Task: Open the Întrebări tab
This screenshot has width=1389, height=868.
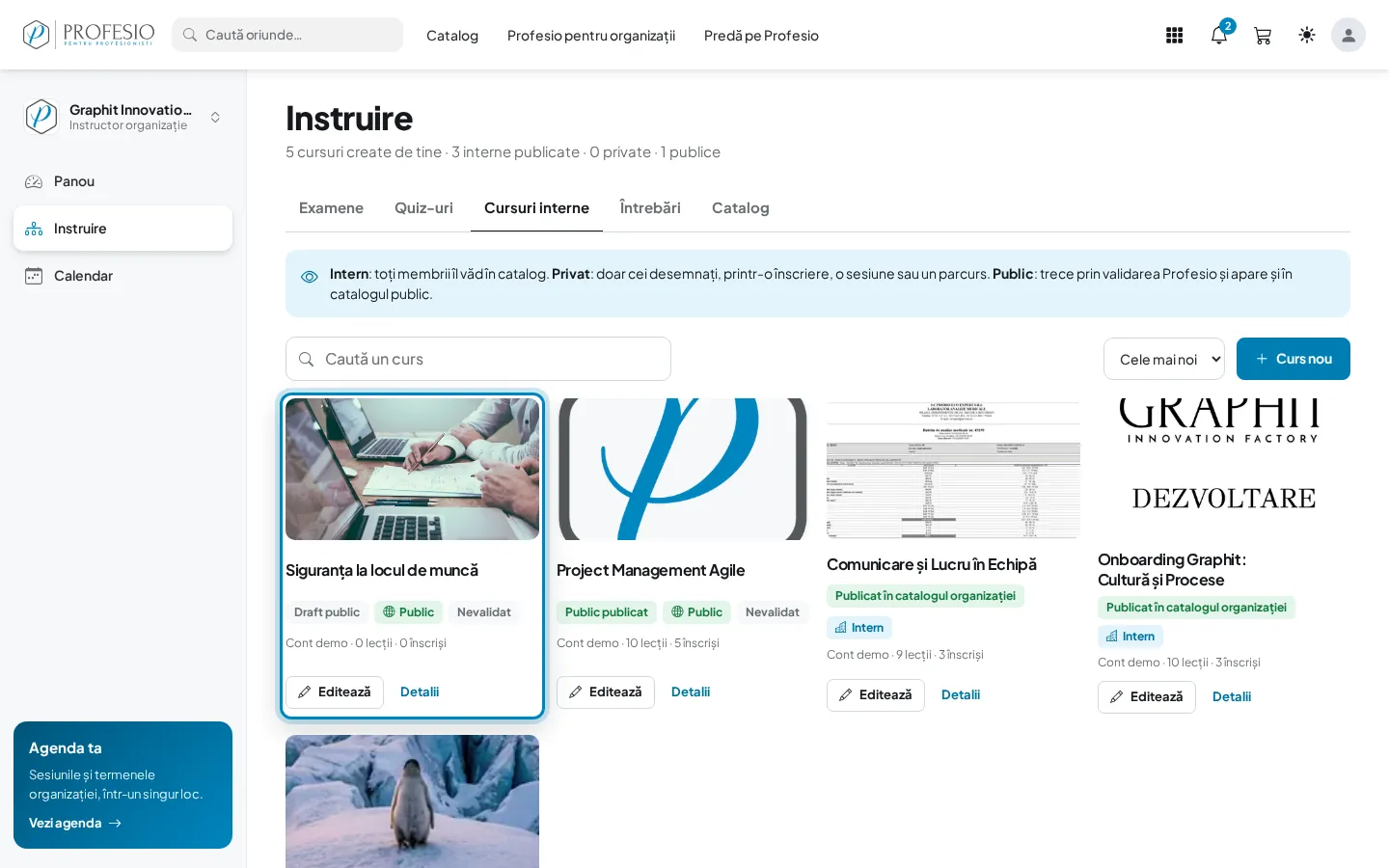Action: (650, 208)
